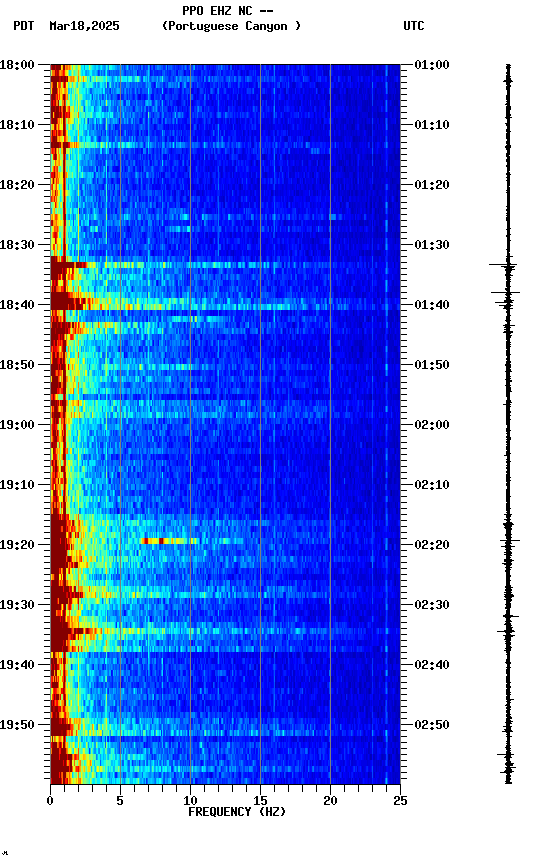Click the '01:30' UTC time label
The height and width of the screenshot is (864, 552).
click(x=432, y=245)
